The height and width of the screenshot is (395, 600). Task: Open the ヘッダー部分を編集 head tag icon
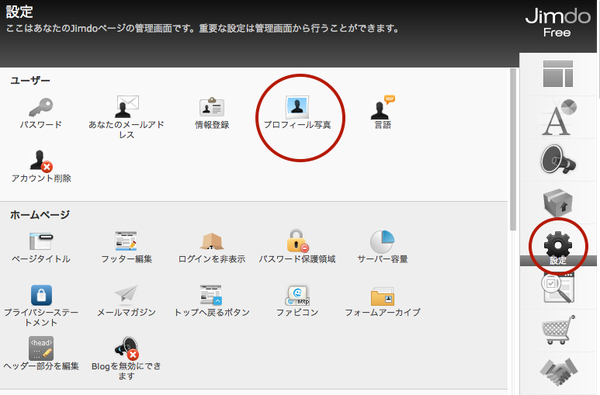point(41,348)
